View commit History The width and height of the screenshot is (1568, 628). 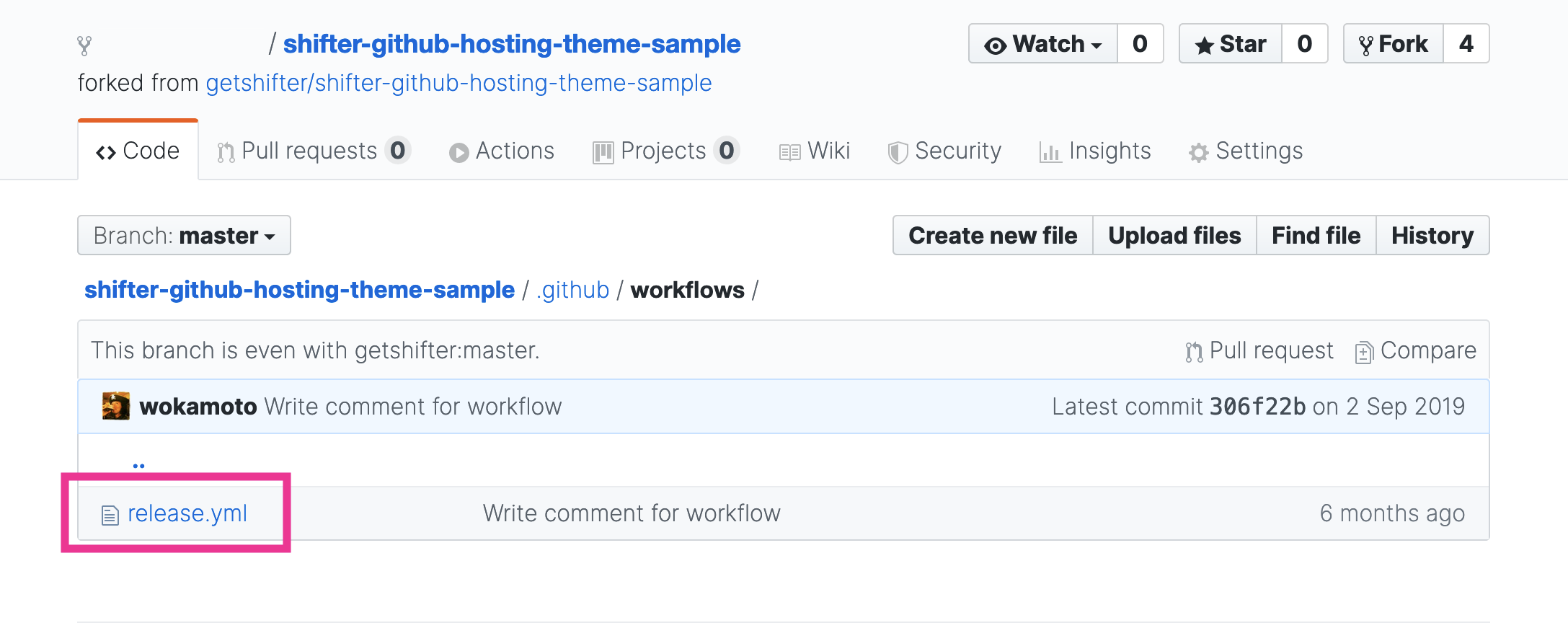(1432, 235)
